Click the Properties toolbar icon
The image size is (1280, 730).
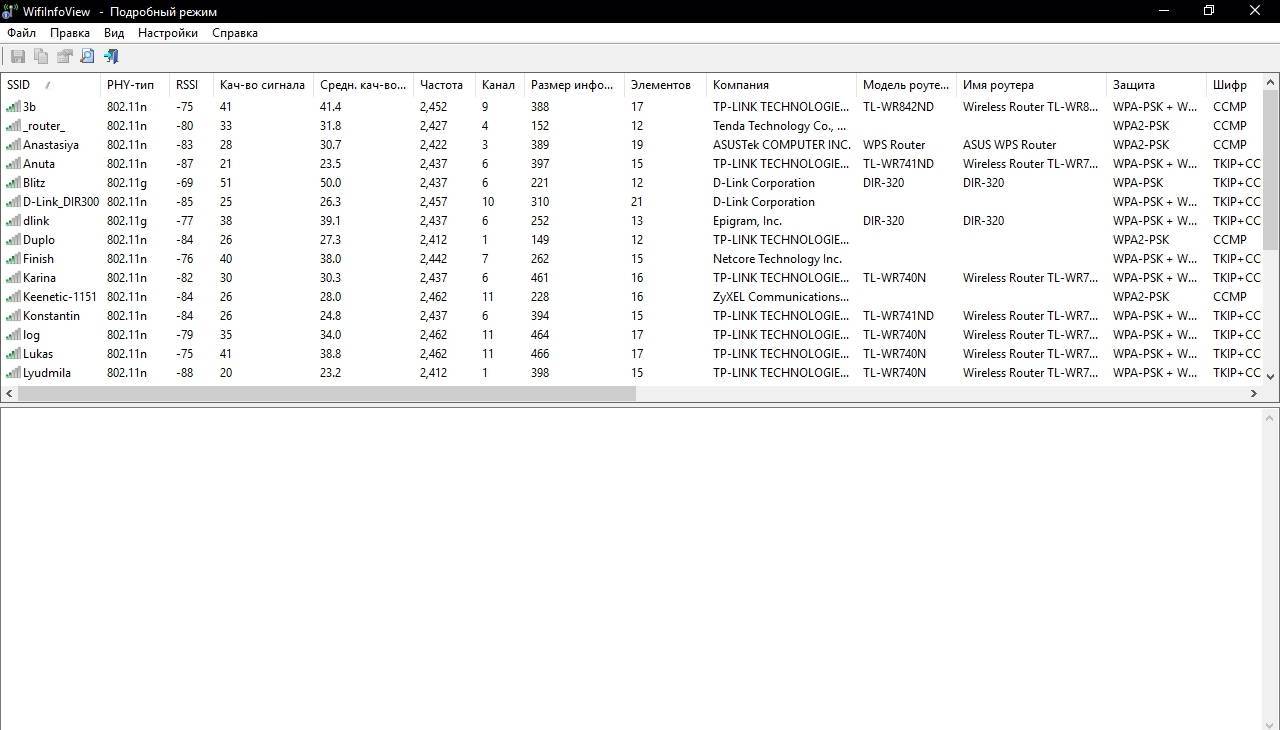(x=65, y=57)
